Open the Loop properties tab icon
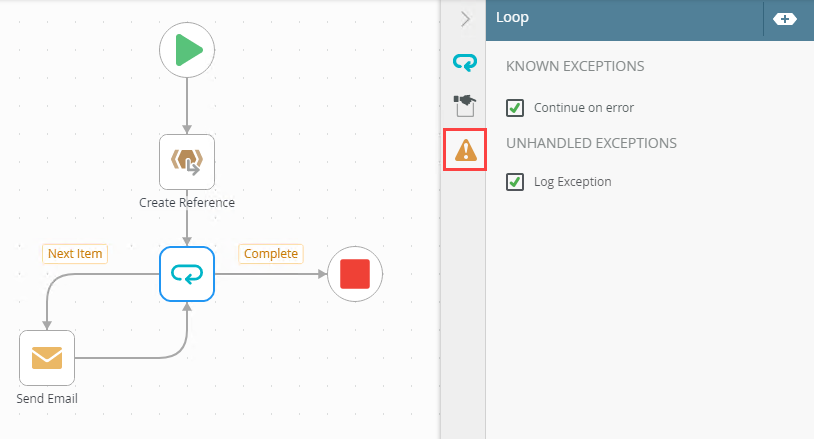 click(465, 62)
